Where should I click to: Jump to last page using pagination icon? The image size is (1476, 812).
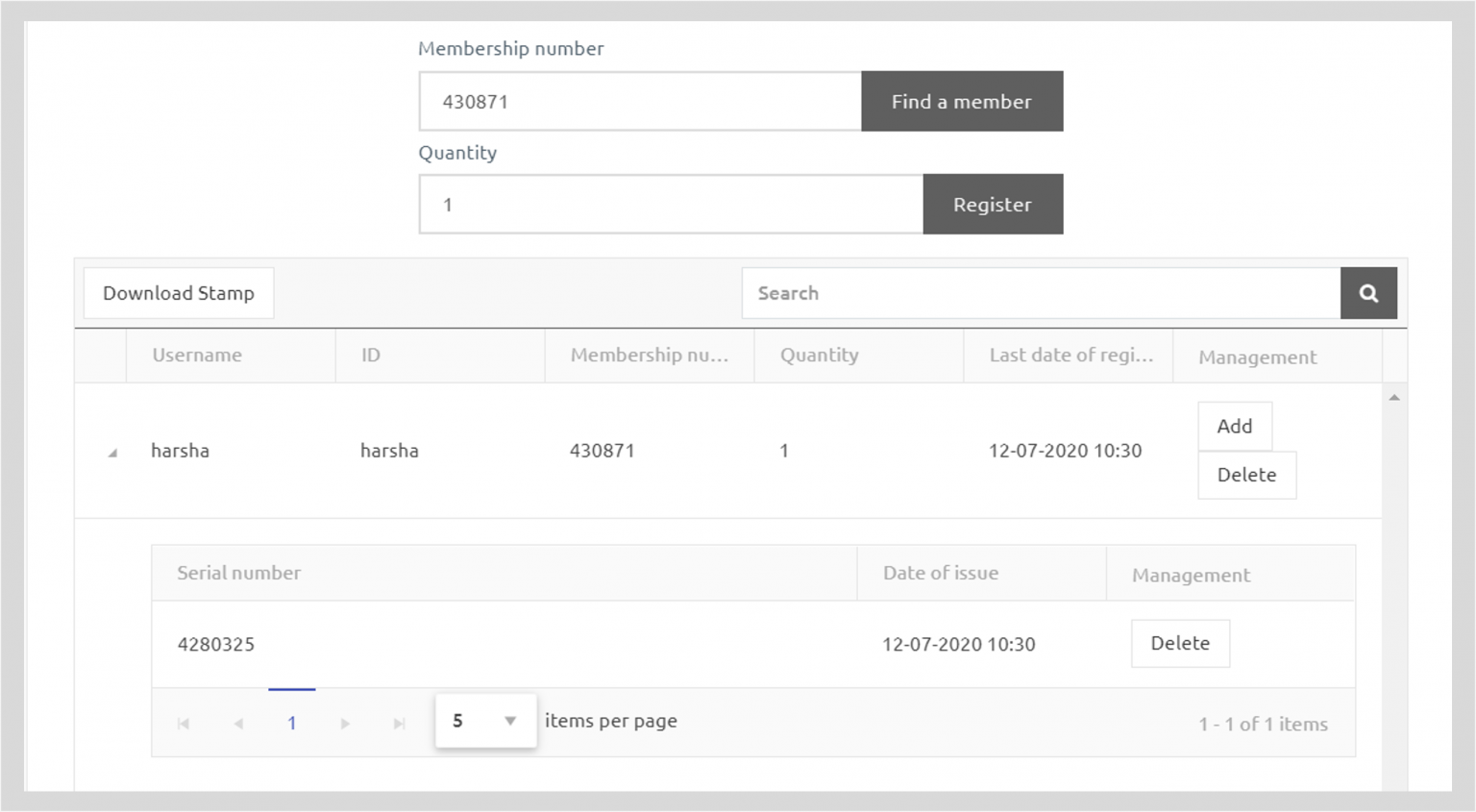(x=398, y=723)
